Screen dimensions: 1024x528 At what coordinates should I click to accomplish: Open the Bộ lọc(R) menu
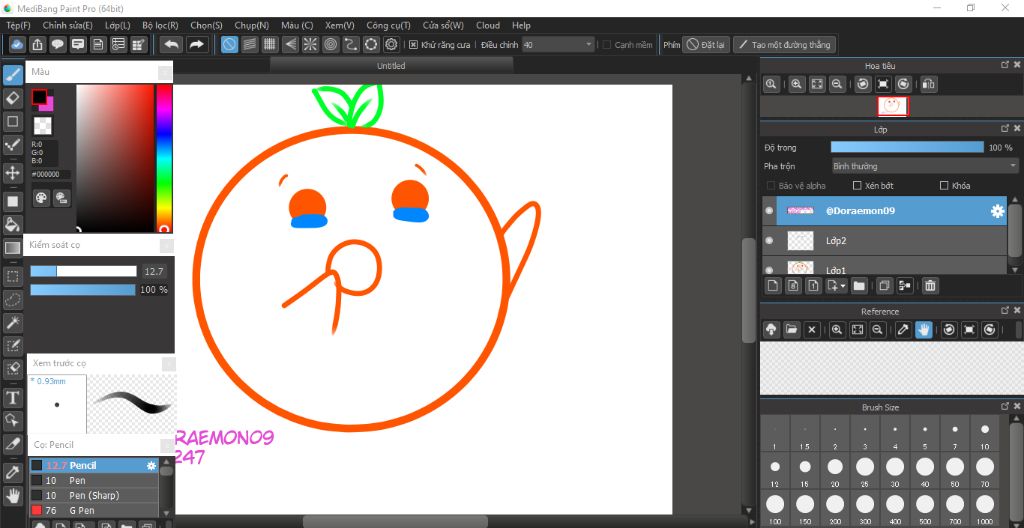point(160,25)
